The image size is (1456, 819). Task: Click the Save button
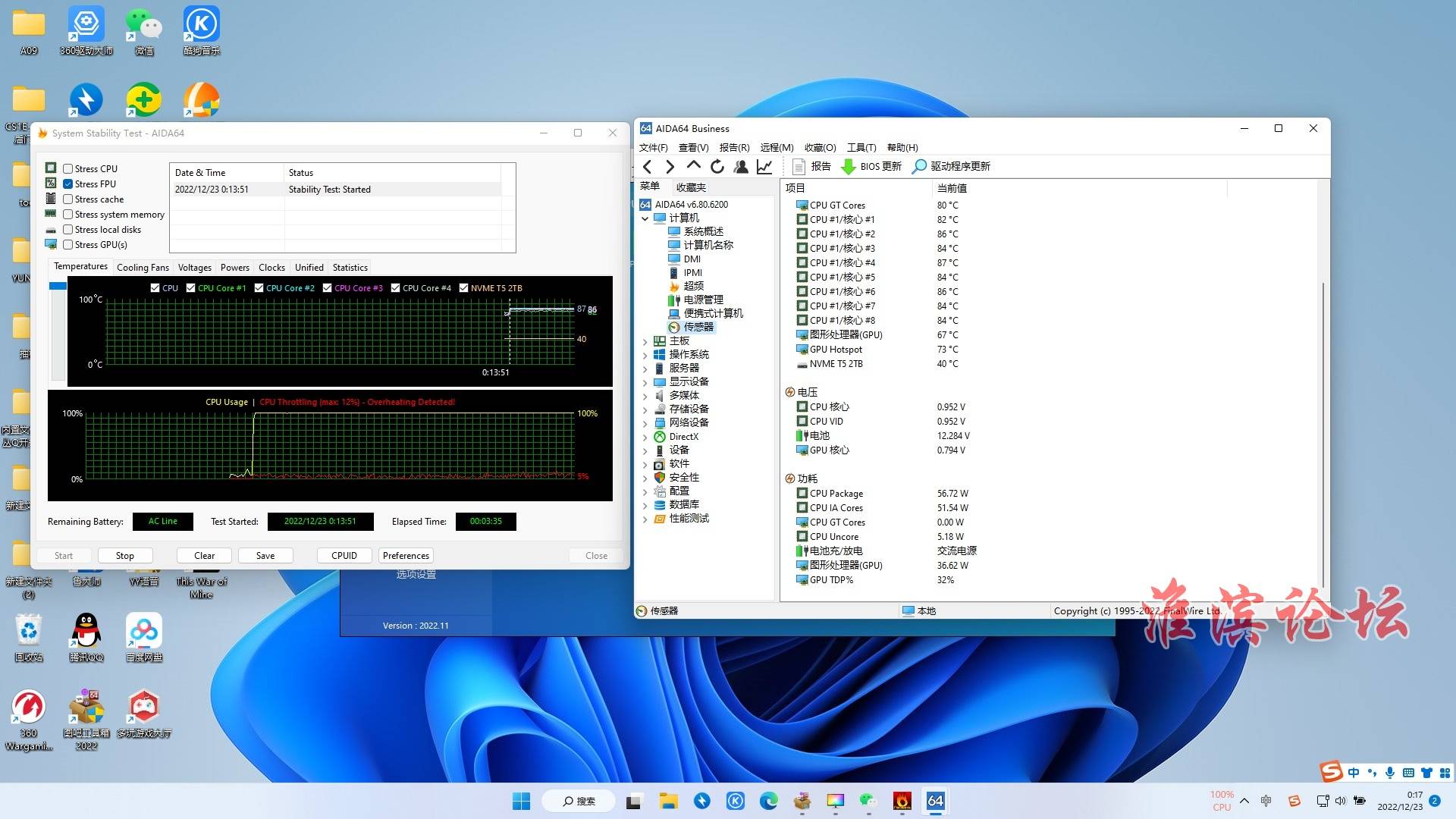[265, 556]
